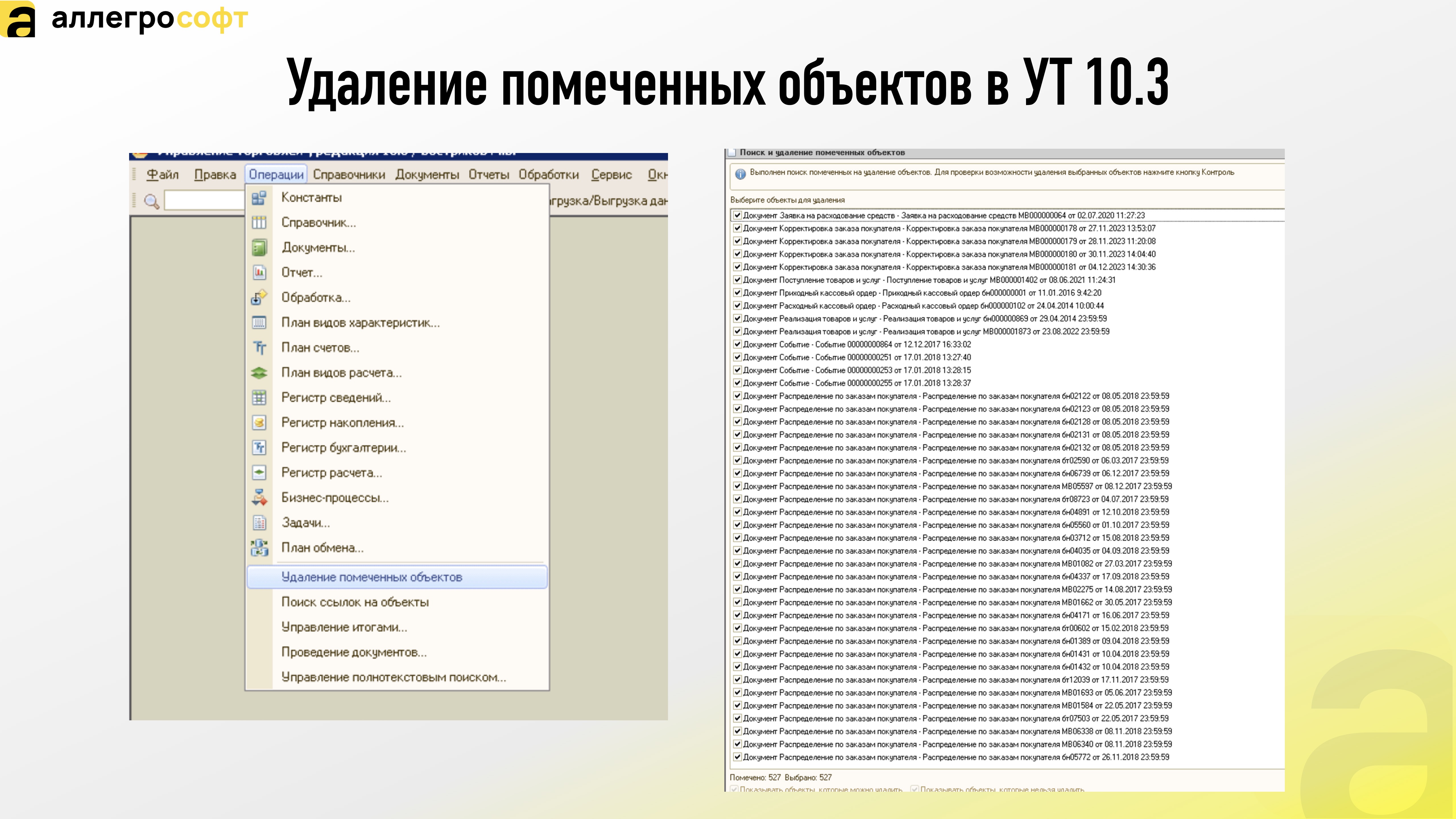Screen dimensions: 1456x819
Task: Click the Константы icon in Операции menu
Action: point(259,198)
